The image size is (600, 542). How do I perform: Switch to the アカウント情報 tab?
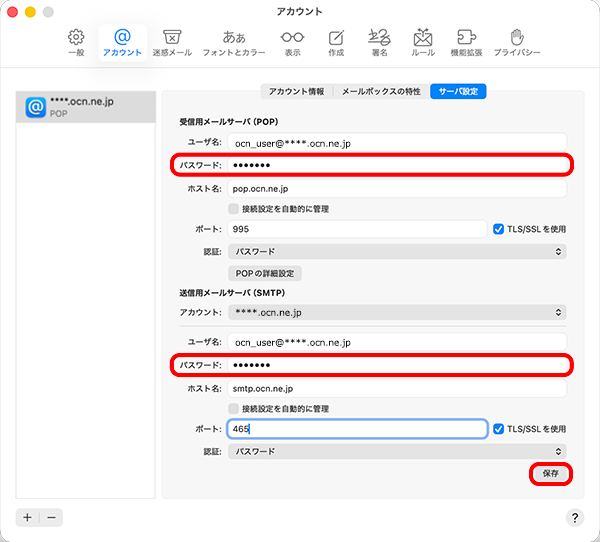point(295,91)
